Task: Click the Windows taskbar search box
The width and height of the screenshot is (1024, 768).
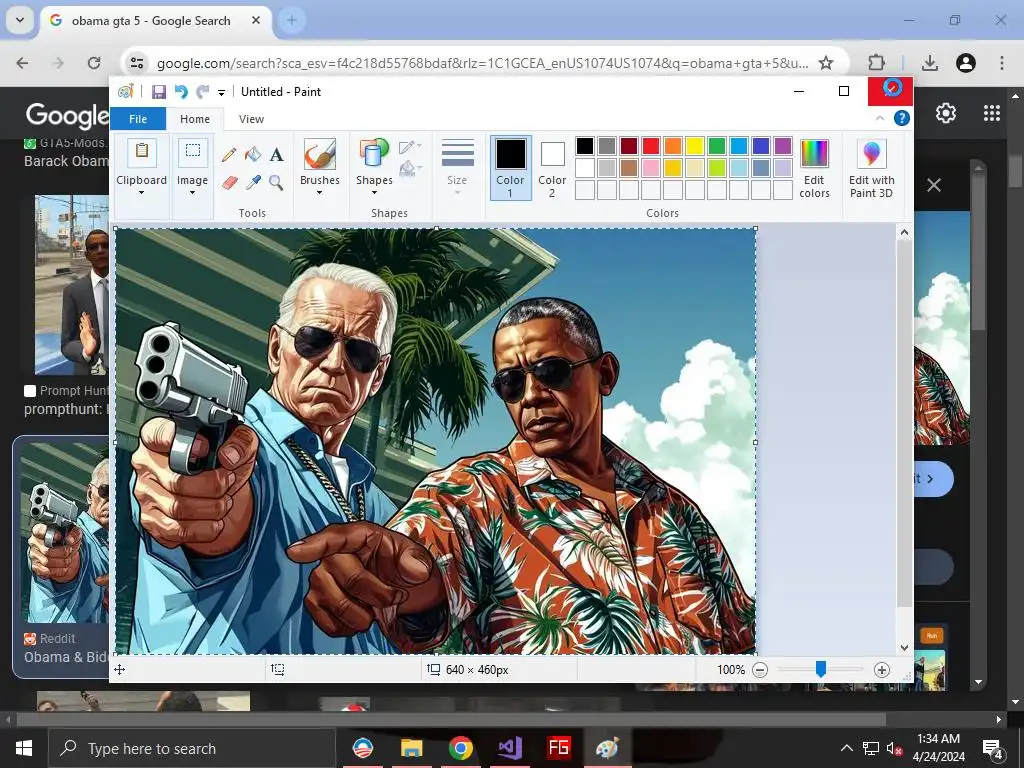Action: [192, 748]
